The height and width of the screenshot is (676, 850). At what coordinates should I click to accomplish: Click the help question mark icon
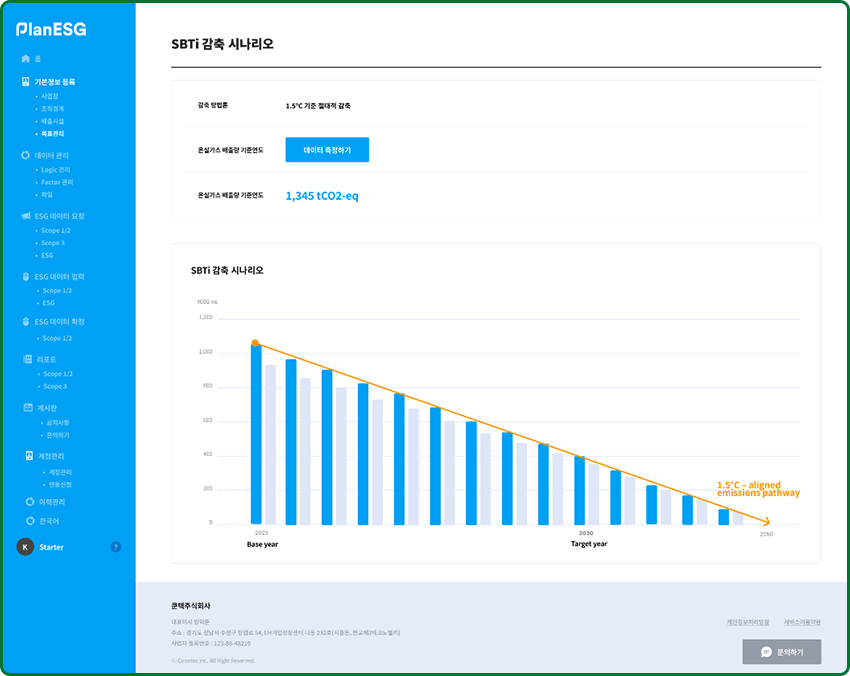pos(116,547)
